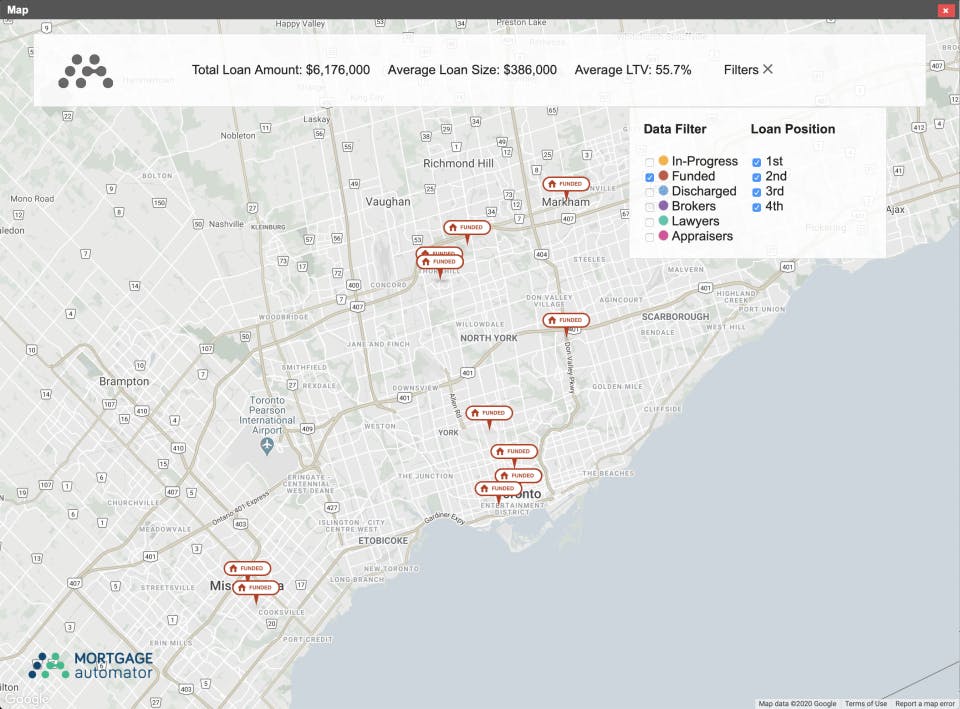Viewport: 960px width, 709px height.
Task: Click the Nobleton map label
Action: tap(238, 135)
